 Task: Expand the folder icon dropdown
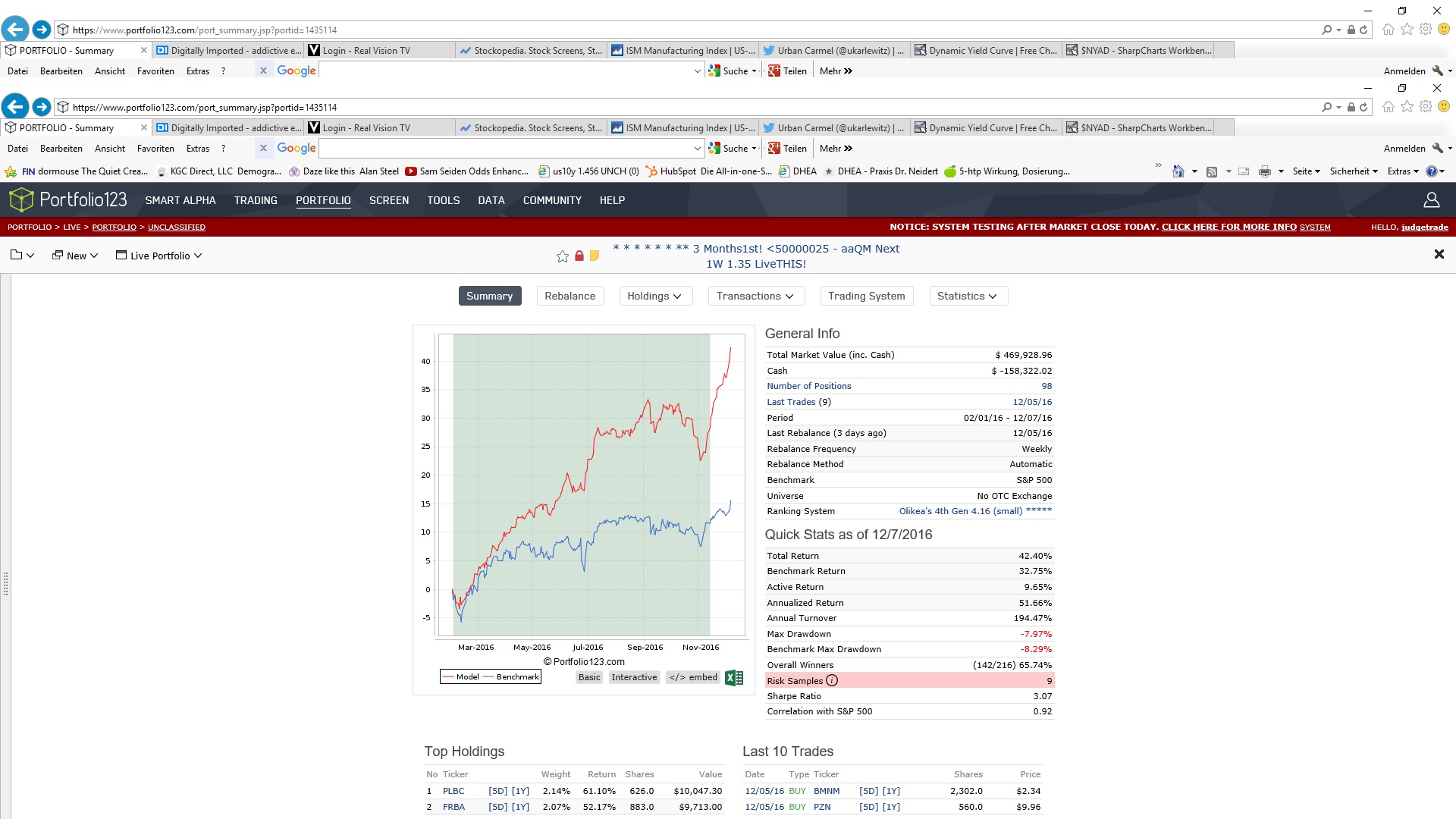22,256
